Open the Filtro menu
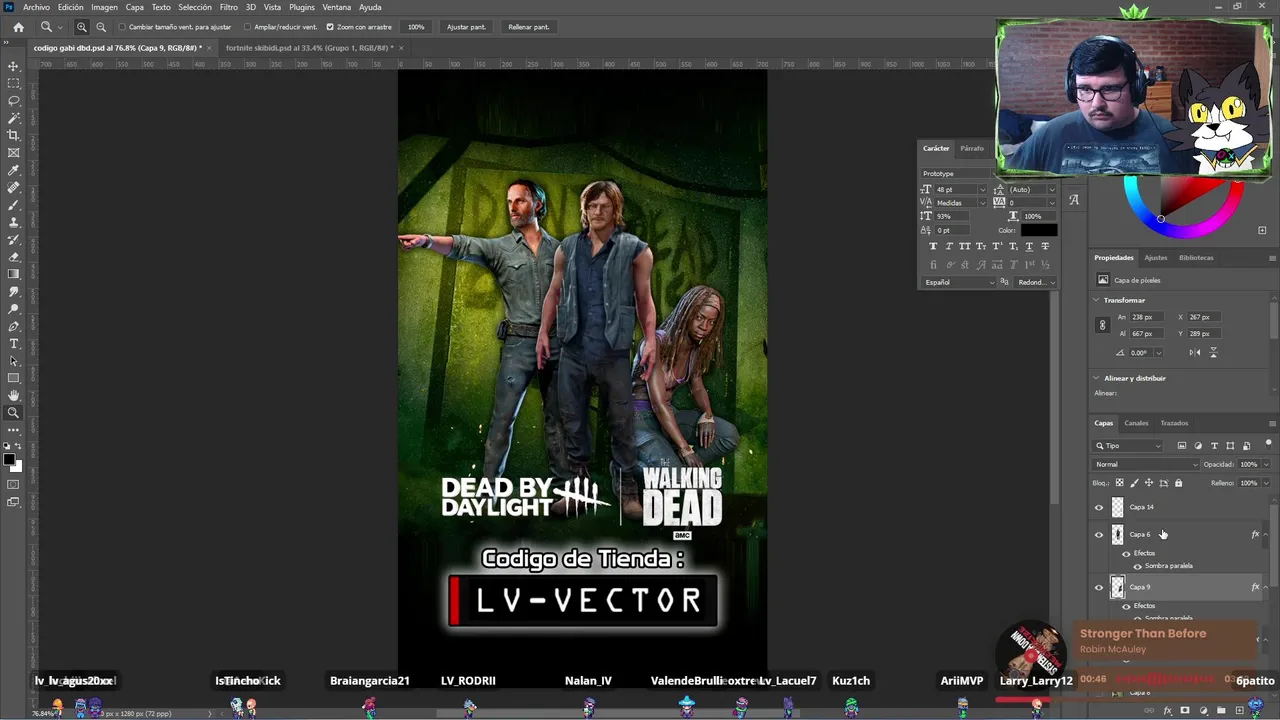The image size is (1280, 720). click(229, 7)
